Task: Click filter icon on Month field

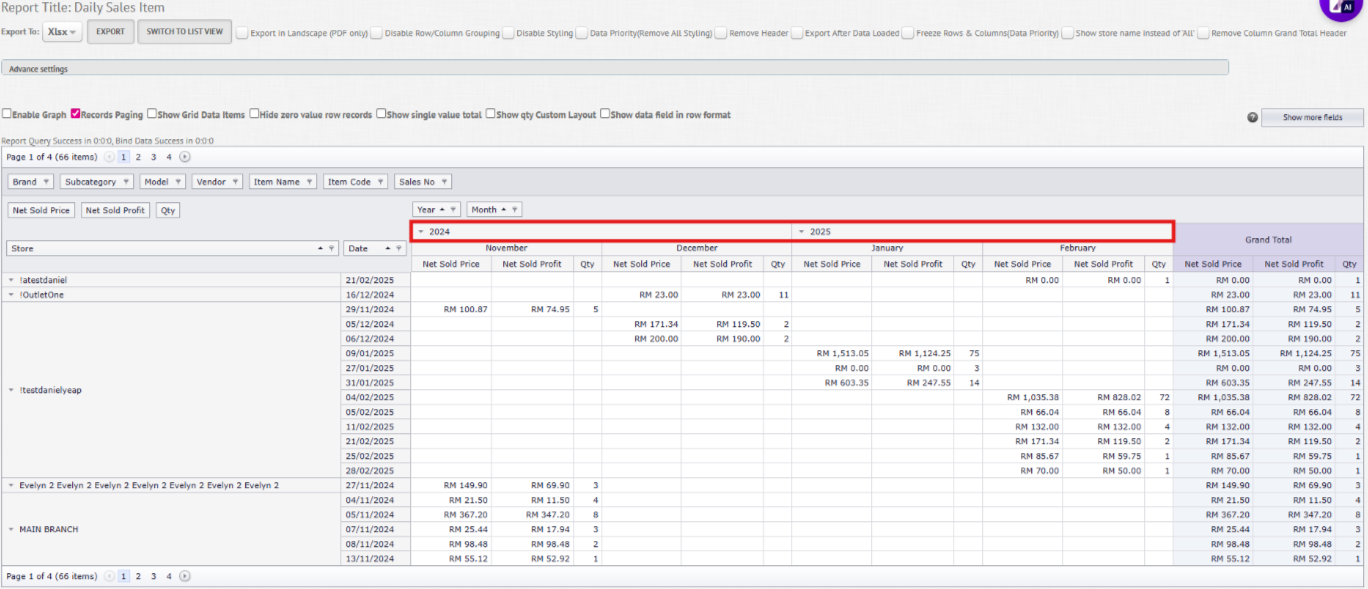Action: tap(515, 210)
